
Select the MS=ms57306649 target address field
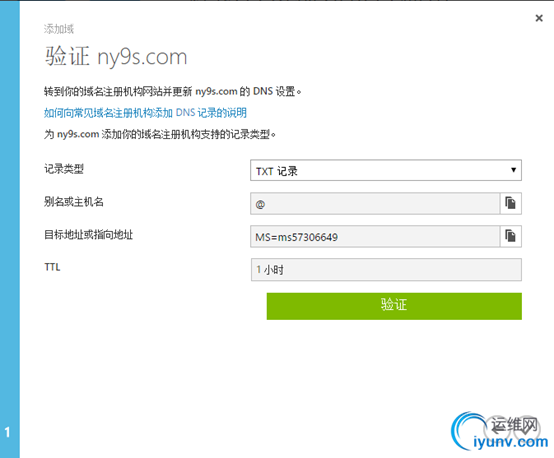375,236
